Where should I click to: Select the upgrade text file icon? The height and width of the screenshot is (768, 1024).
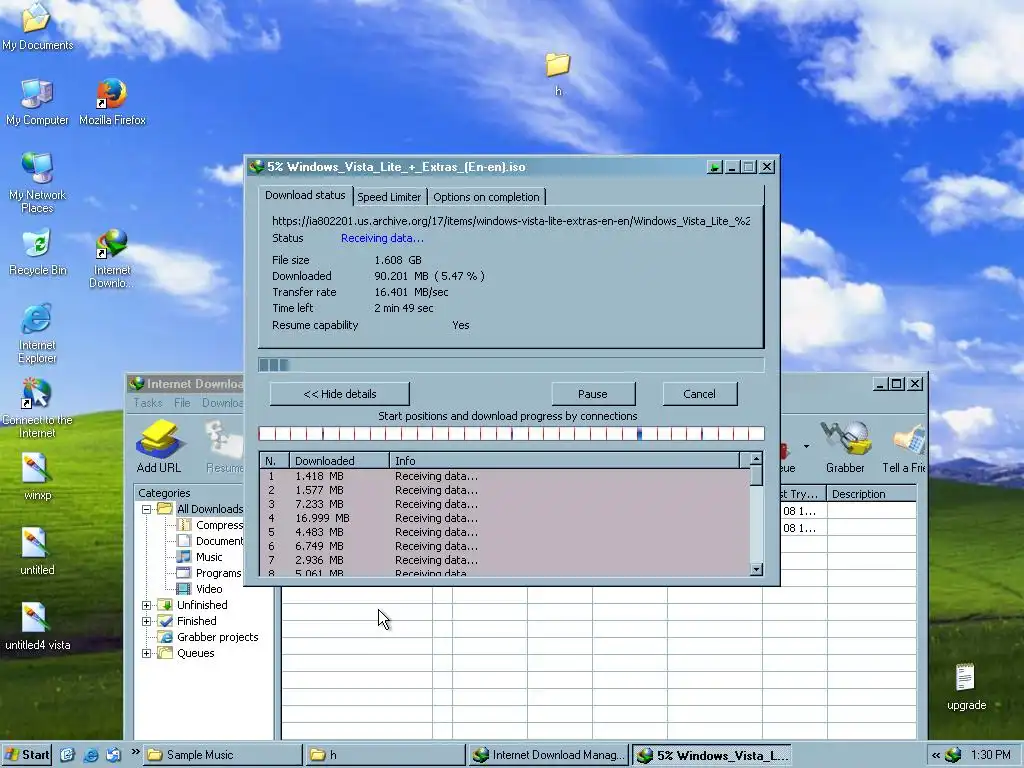(966, 687)
